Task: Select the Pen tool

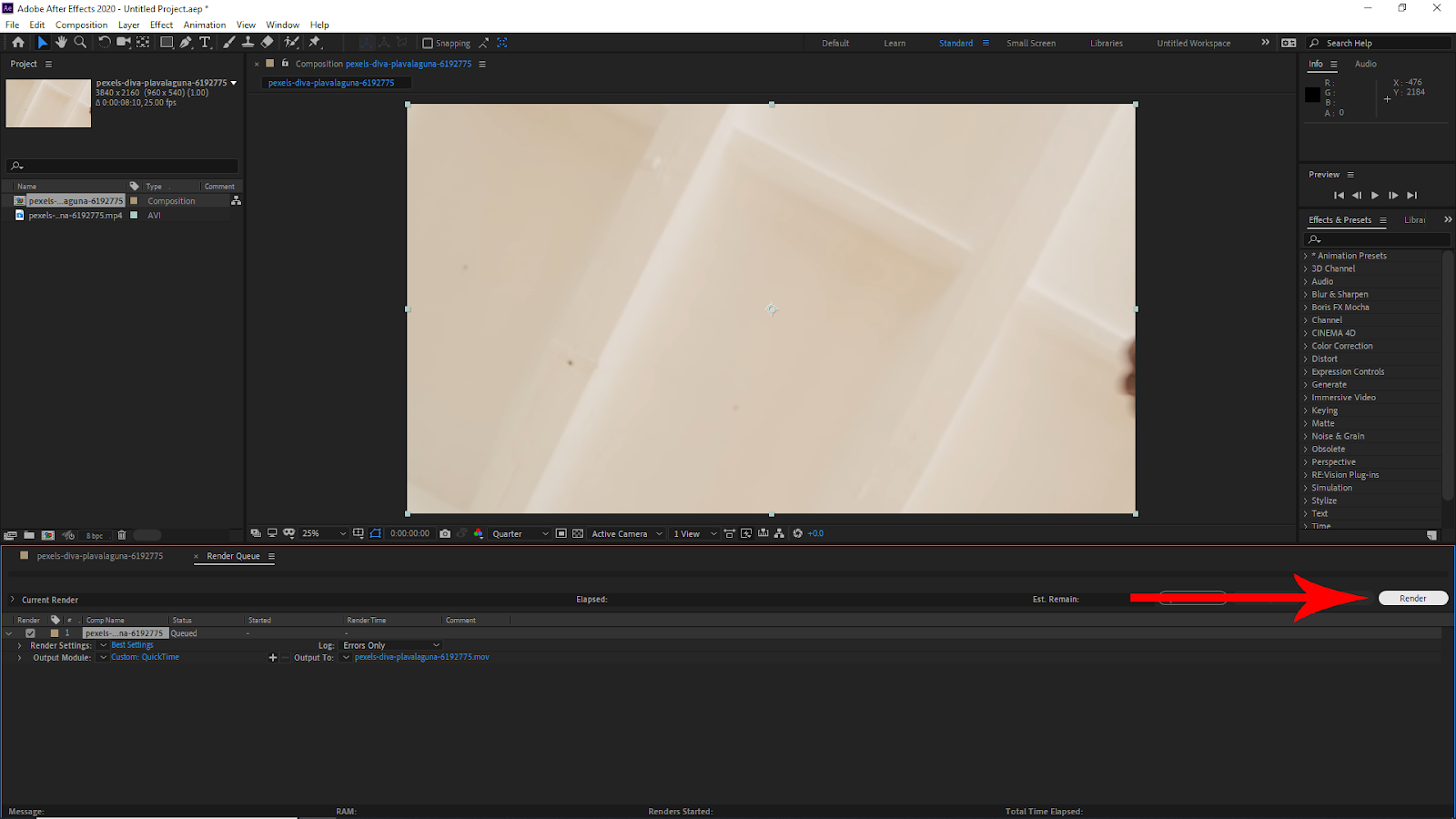Action: [186, 43]
